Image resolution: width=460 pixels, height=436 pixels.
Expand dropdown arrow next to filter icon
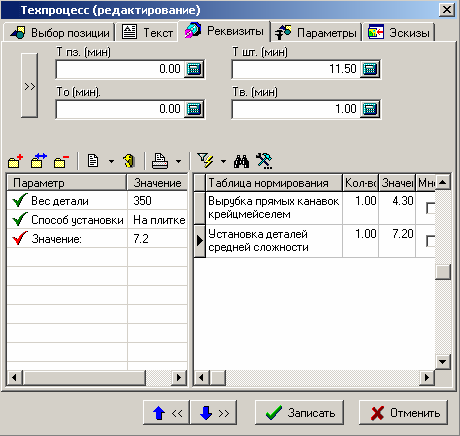[x=223, y=162]
